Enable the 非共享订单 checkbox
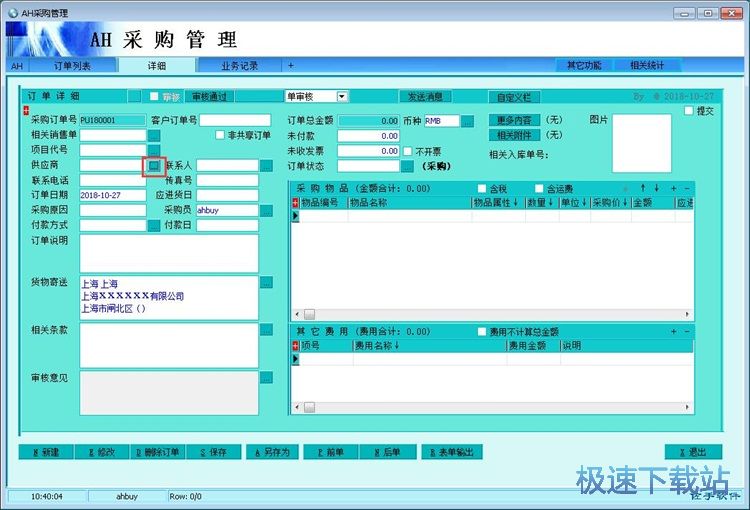 pos(220,135)
